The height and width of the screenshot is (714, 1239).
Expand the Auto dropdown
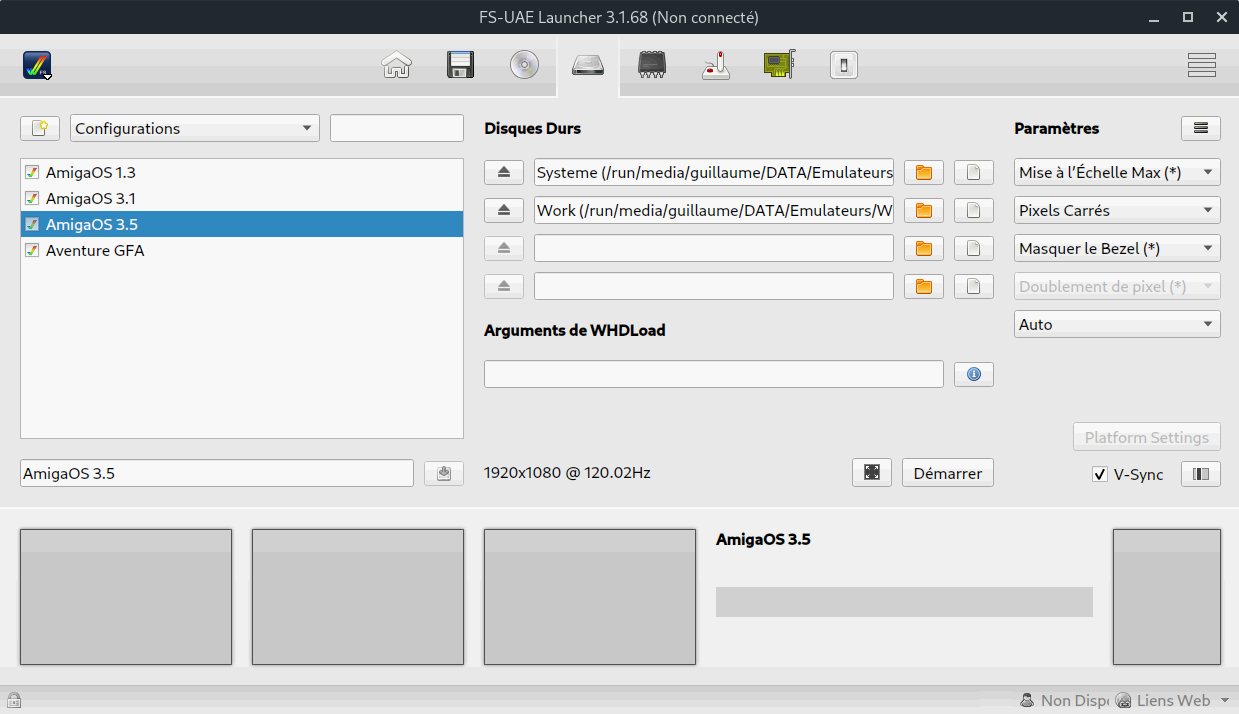tap(1117, 324)
